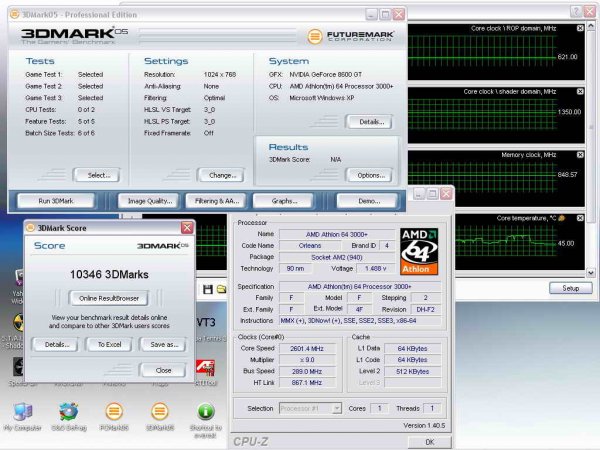Screen dimensions: 600x450
Task: Close the Memory clock graph panel
Action: coord(580,155)
